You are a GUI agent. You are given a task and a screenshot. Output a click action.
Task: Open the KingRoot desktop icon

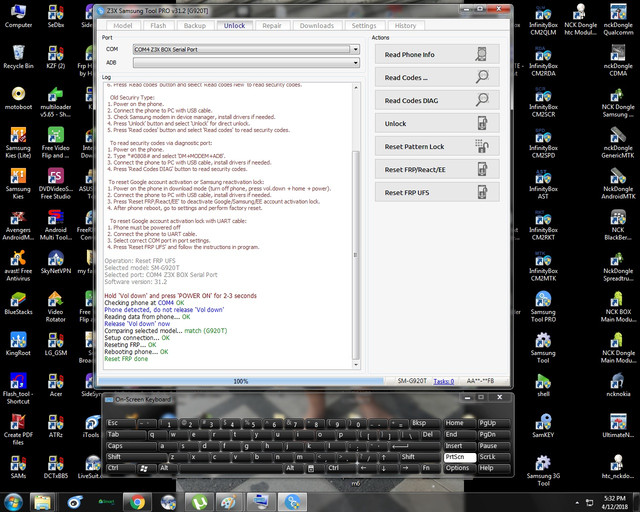pos(18,344)
